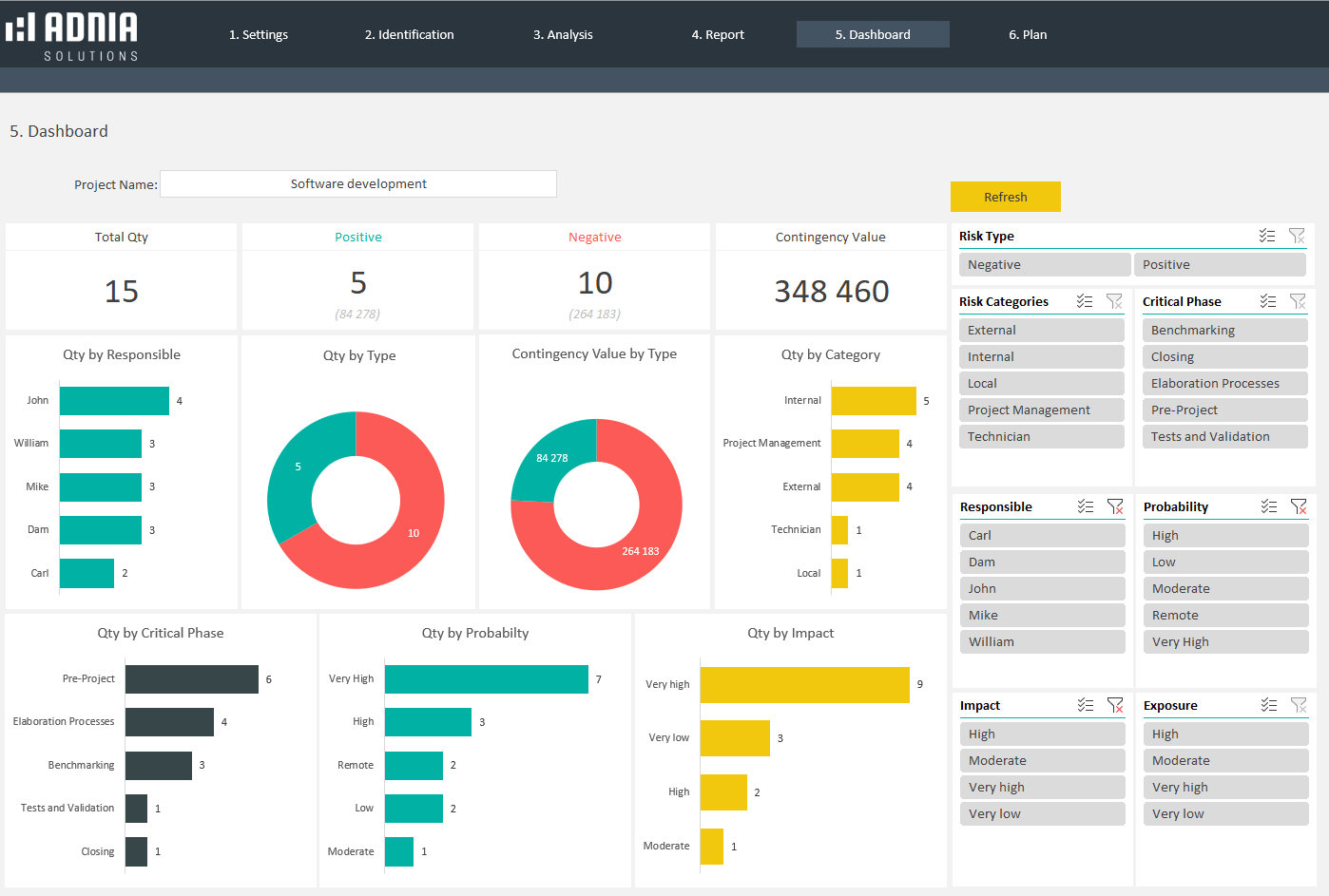1329x896 pixels.
Task: Enable multi-select on Impact slicer
Action: tap(1085, 705)
